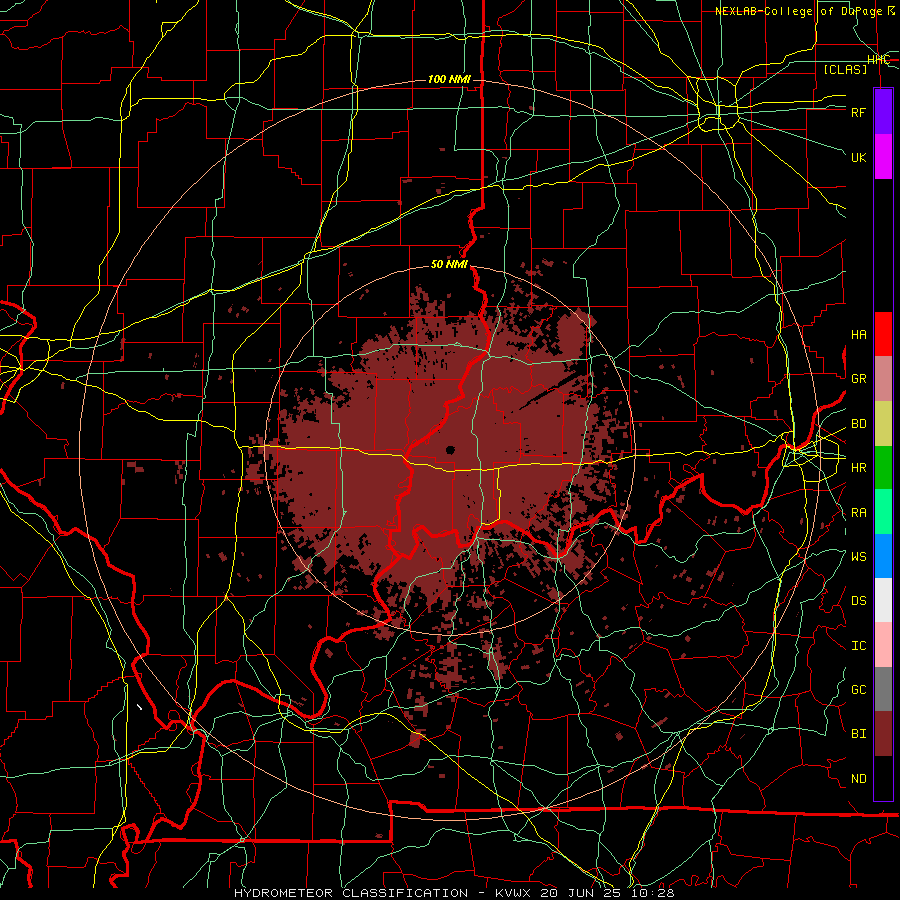Click the DS legend label text
Image resolution: width=900 pixels, height=900 pixels.
[x=858, y=601]
